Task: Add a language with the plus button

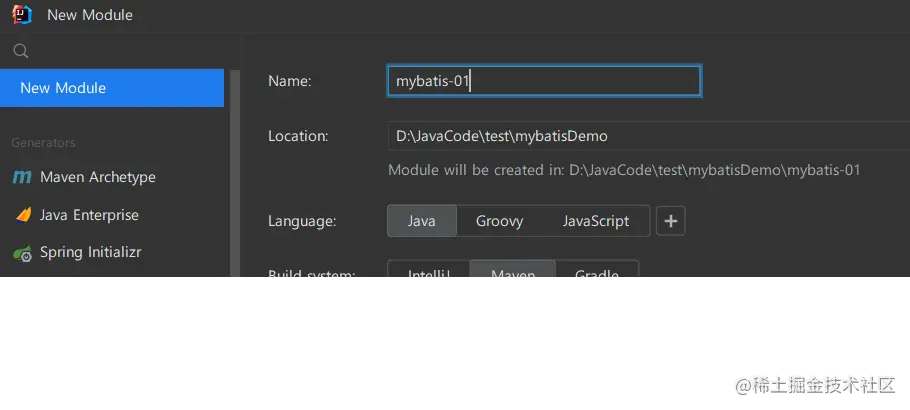Action: (x=670, y=221)
